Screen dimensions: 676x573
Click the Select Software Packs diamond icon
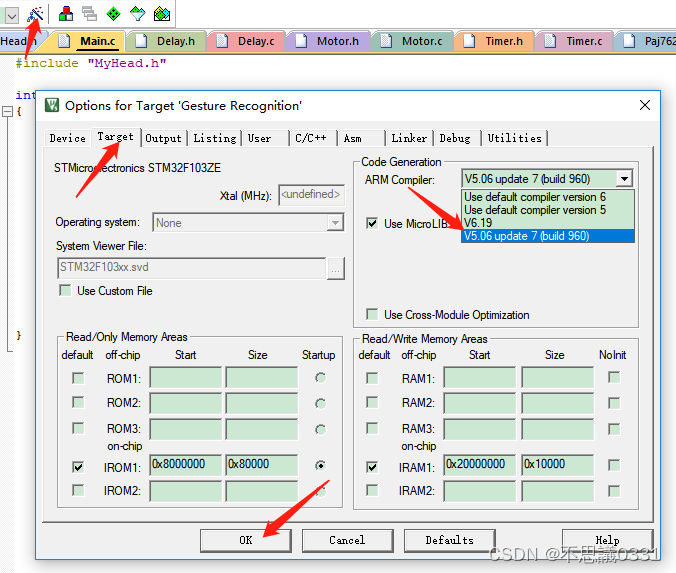coord(138,14)
